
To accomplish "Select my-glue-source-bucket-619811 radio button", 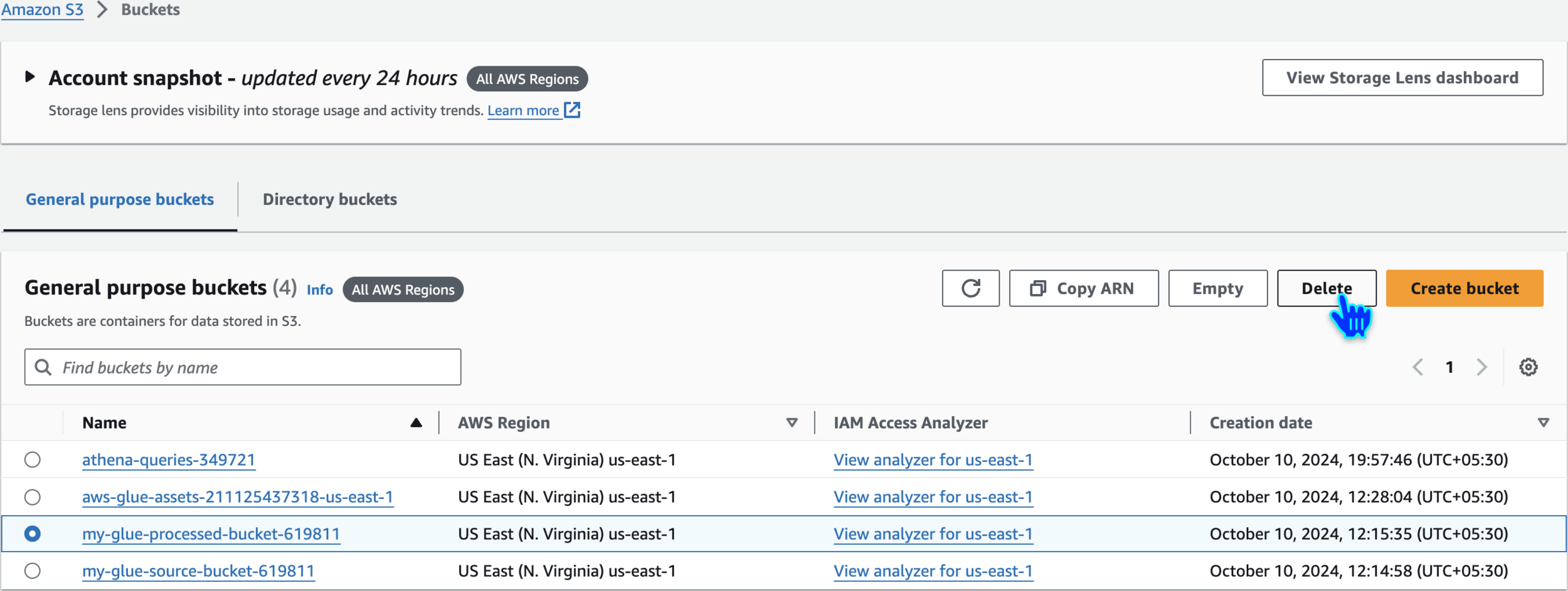I will tap(33, 571).
